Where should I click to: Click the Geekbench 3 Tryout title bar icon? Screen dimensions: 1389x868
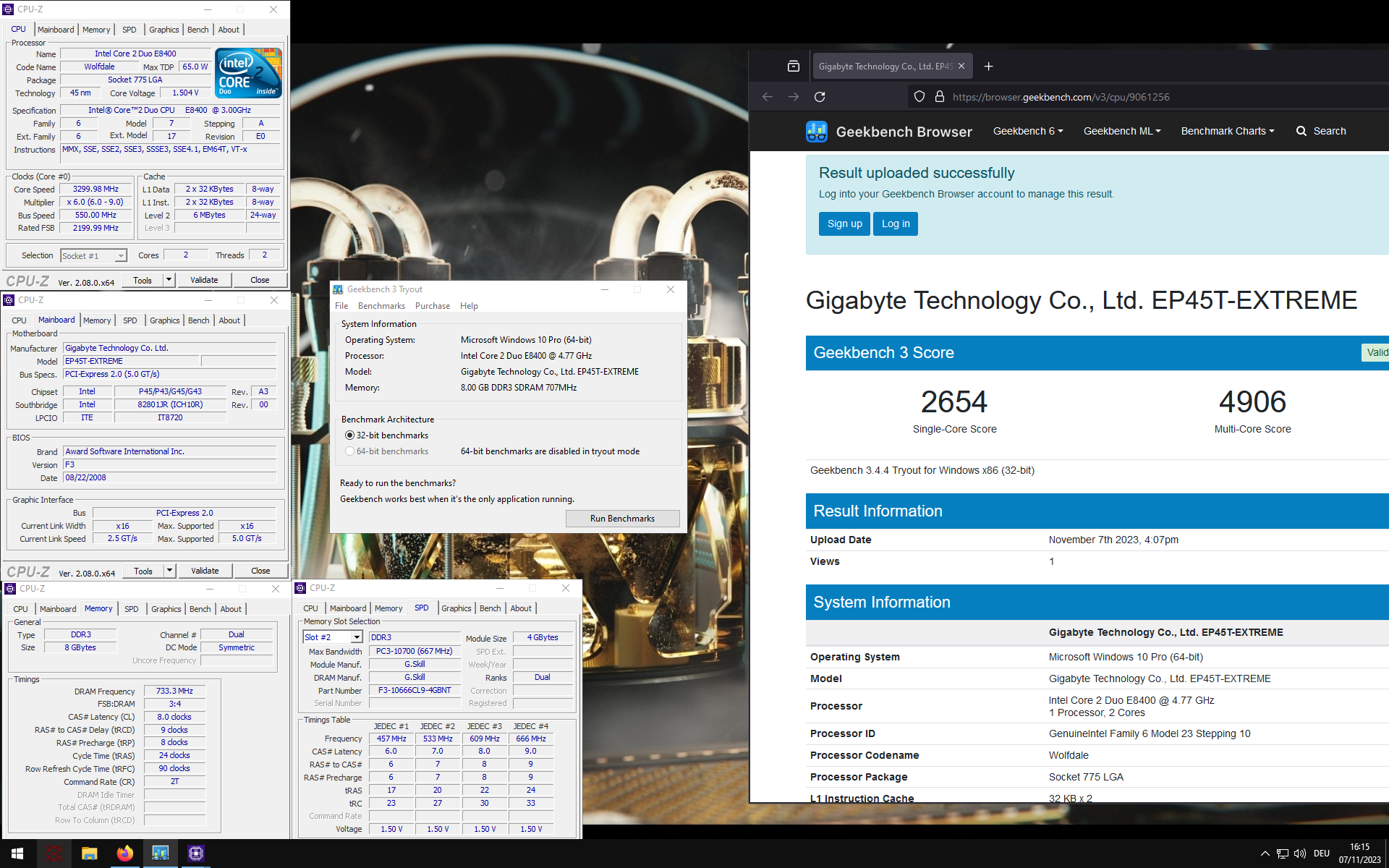[x=338, y=289]
